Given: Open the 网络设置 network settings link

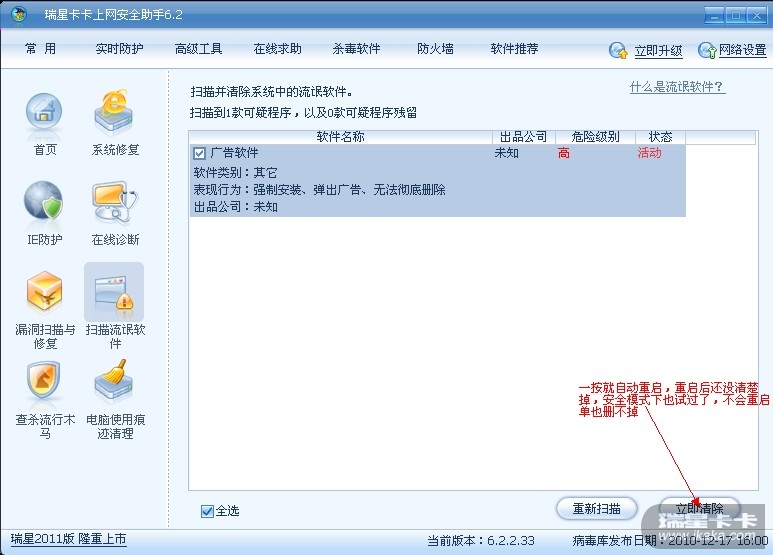Looking at the screenshot, I should 742,50.
